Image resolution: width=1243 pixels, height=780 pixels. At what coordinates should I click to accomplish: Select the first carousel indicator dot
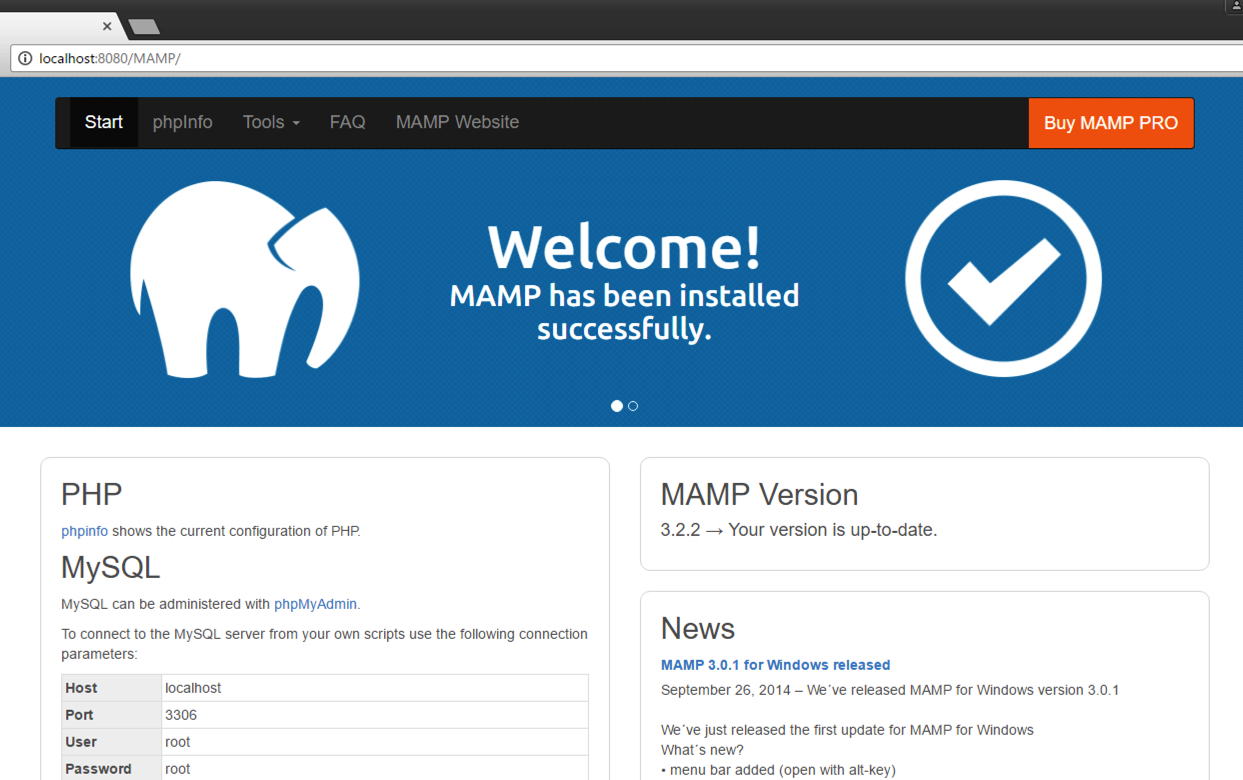pyautogui.click(x=616, y=406)
